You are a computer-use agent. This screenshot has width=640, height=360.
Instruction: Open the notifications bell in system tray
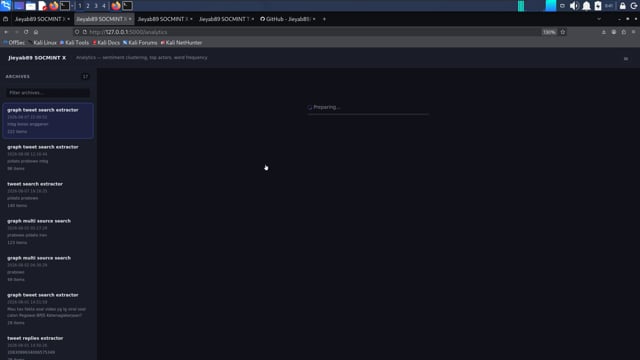(587, 6)
